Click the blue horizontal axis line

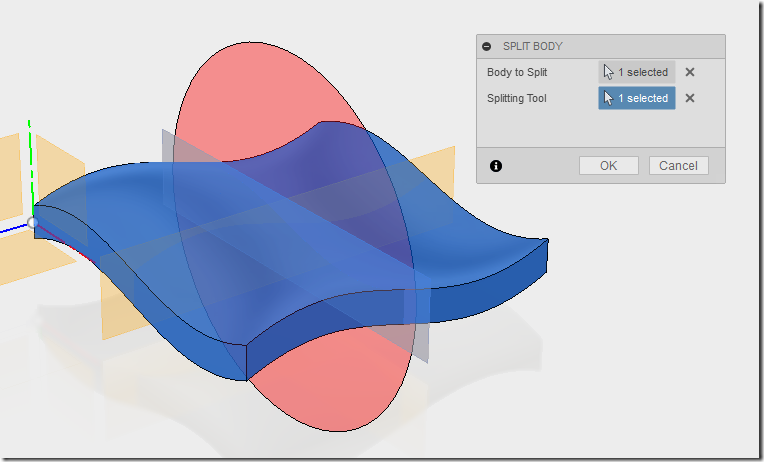pyautogui.click(x=13, y=229)
